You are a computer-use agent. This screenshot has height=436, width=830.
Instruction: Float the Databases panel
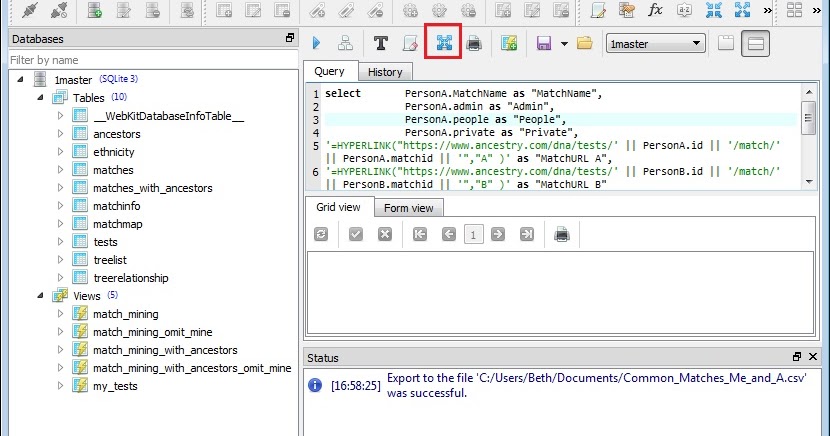[290, 38]
